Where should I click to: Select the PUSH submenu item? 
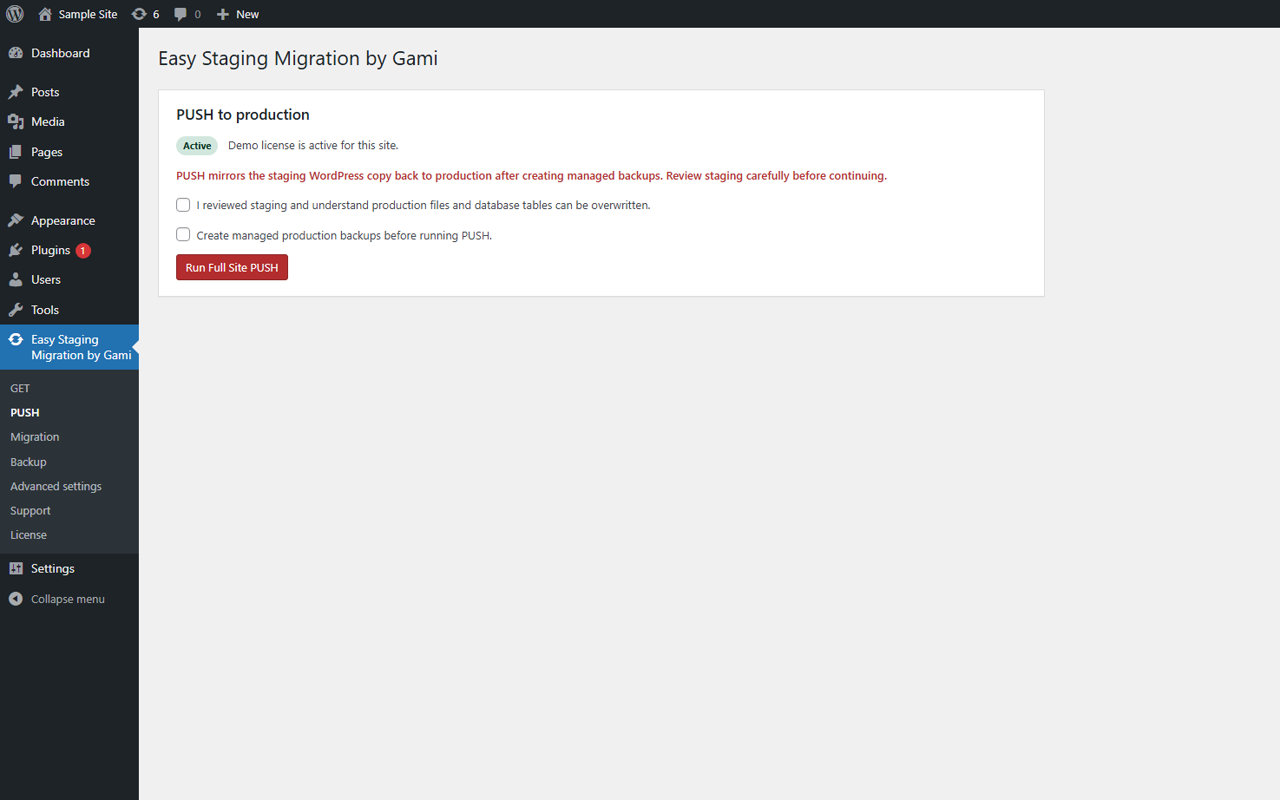(x=25, y=412)
